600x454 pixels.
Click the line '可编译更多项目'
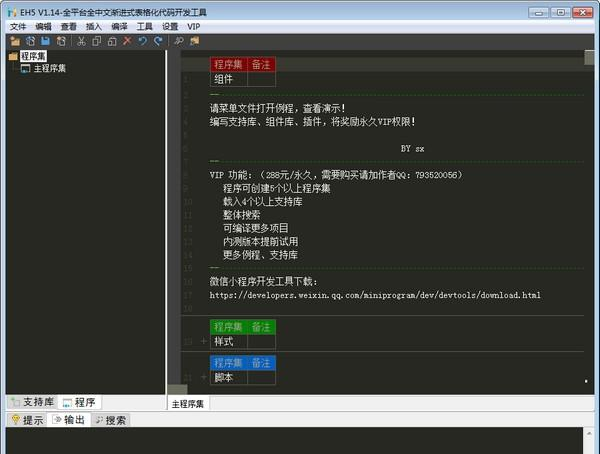click(256, 228)
